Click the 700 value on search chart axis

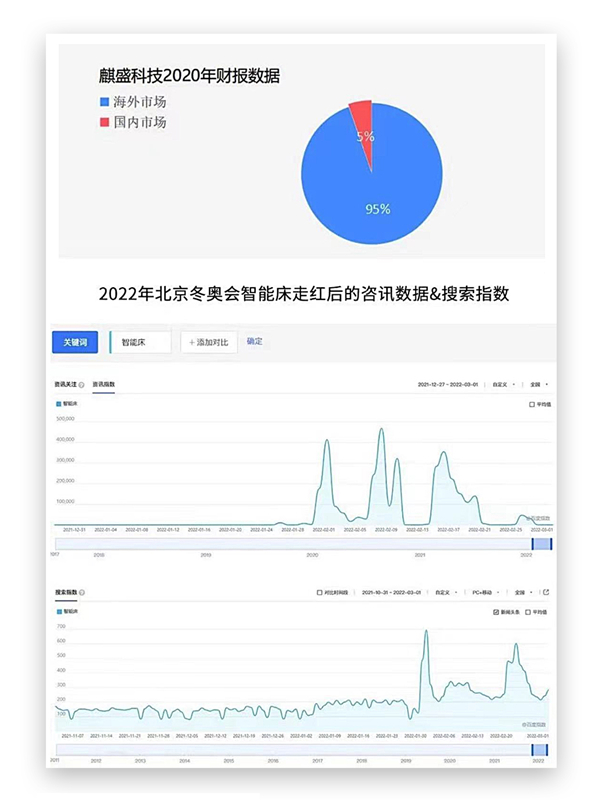pyautogui.click(x=61, y=626)
